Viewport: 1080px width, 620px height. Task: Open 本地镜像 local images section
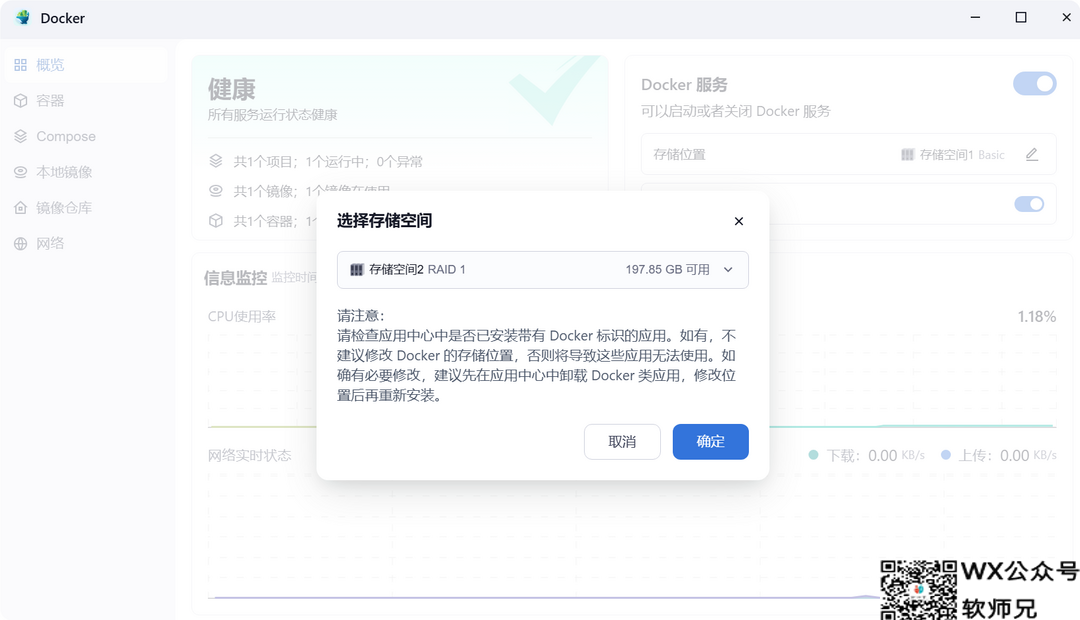pos(85,172)
